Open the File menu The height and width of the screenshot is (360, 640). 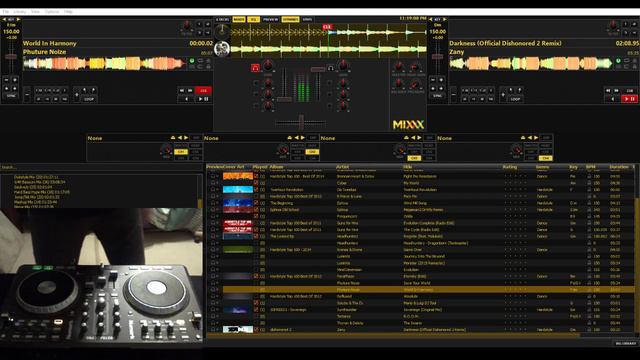6,12
